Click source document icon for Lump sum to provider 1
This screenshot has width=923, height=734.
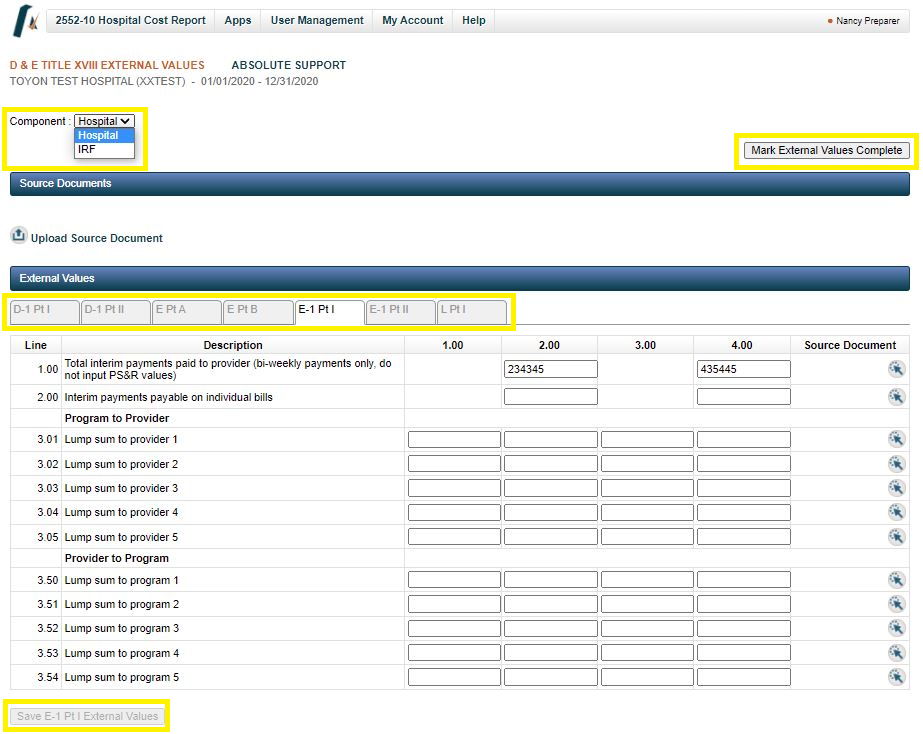pos(896,439)
